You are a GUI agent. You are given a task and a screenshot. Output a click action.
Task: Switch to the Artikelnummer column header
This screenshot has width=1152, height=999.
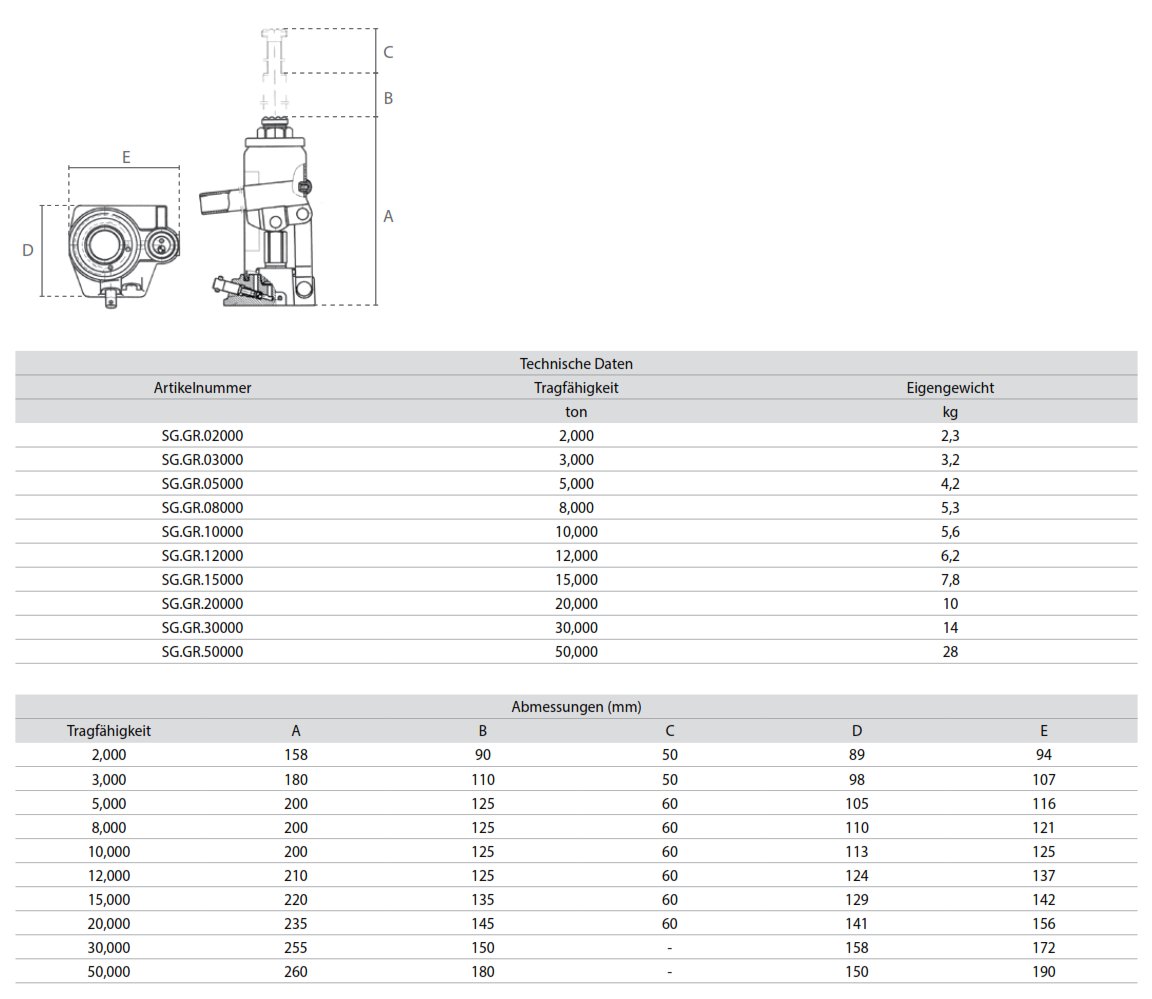[x=202, y=388]
